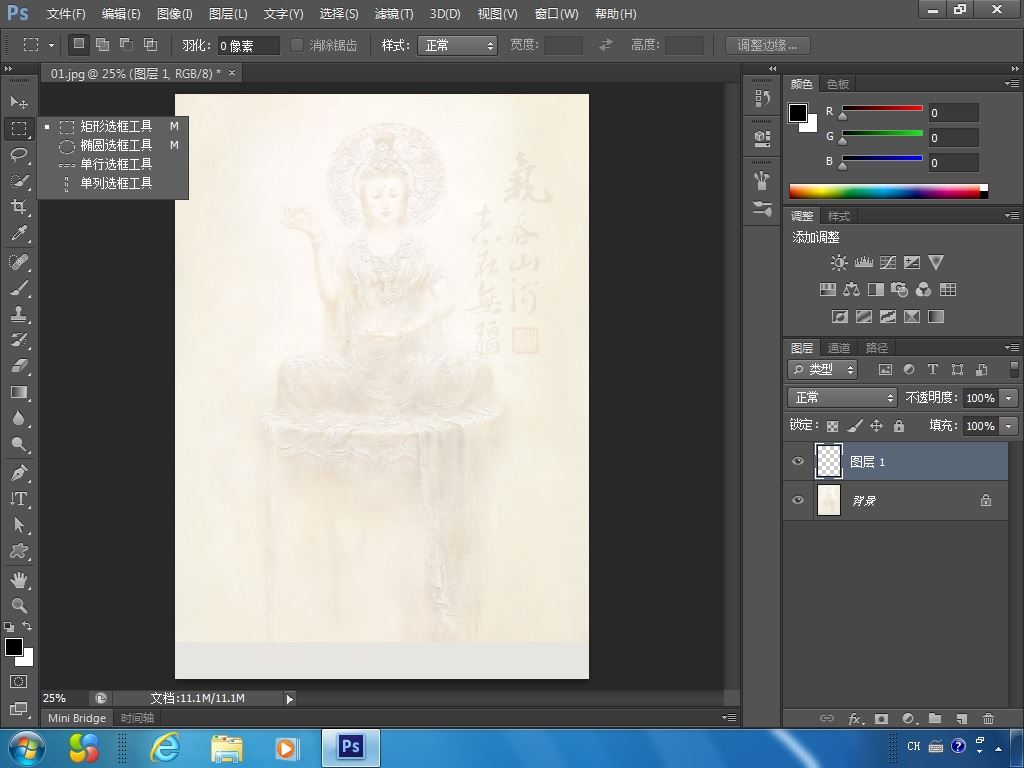Select the Custom Shape tool
The width and height of the screenshot is (1024, 768).
click(18, 551)
